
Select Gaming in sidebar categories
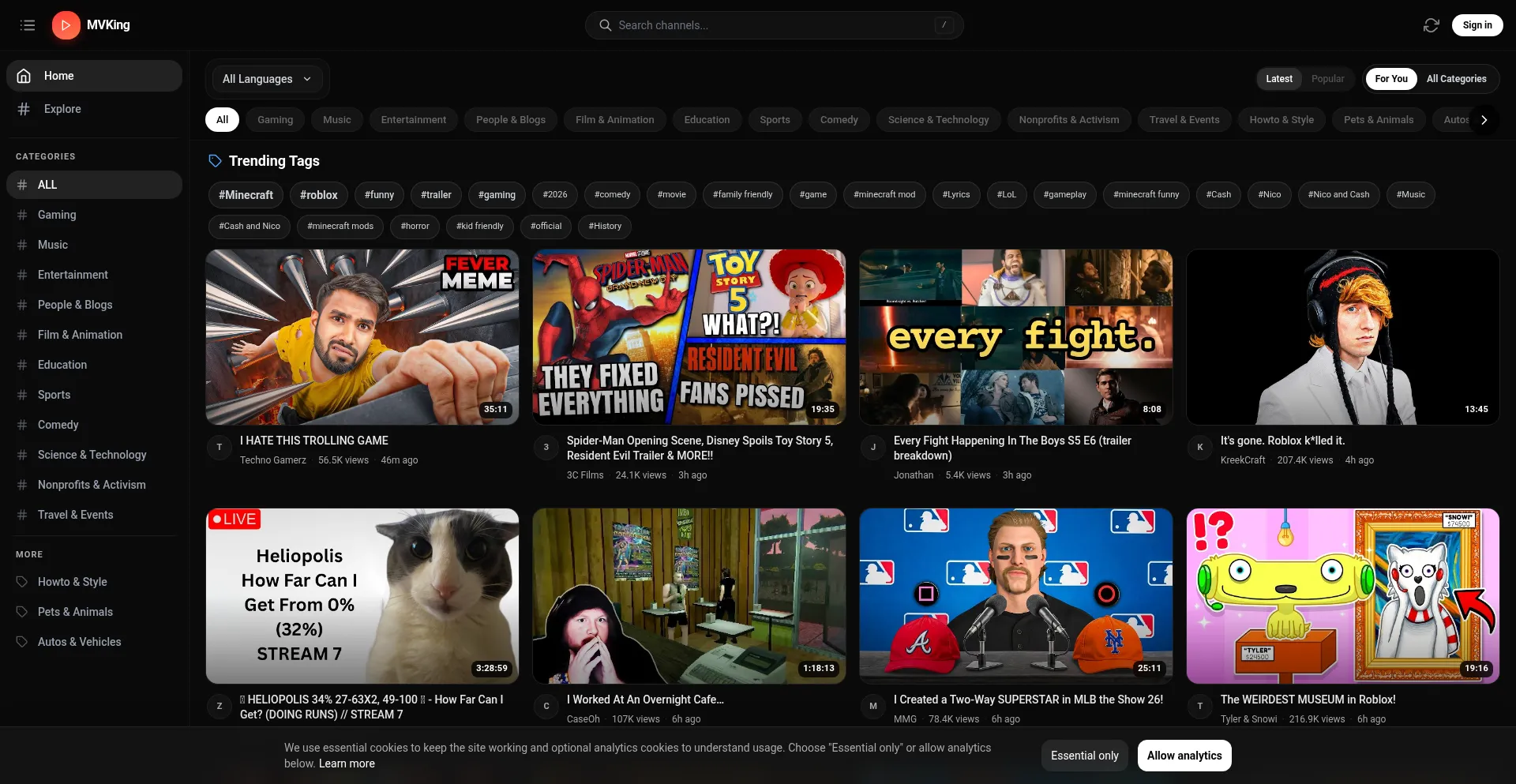[94, 215]
